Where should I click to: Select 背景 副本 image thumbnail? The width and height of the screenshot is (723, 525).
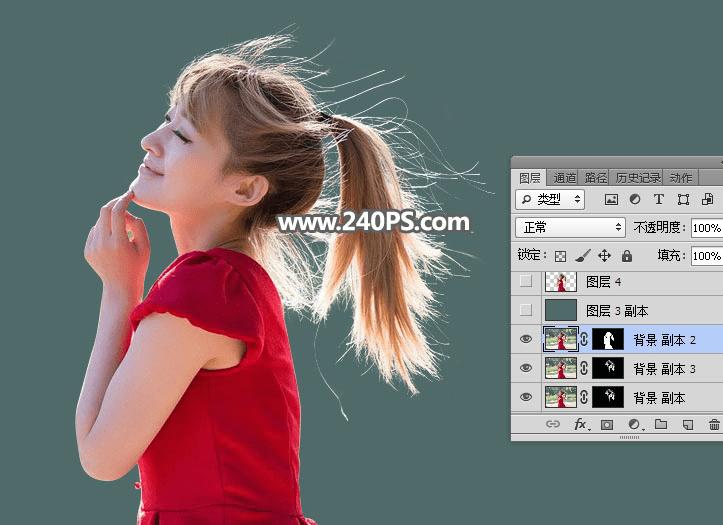pos(561,397)
